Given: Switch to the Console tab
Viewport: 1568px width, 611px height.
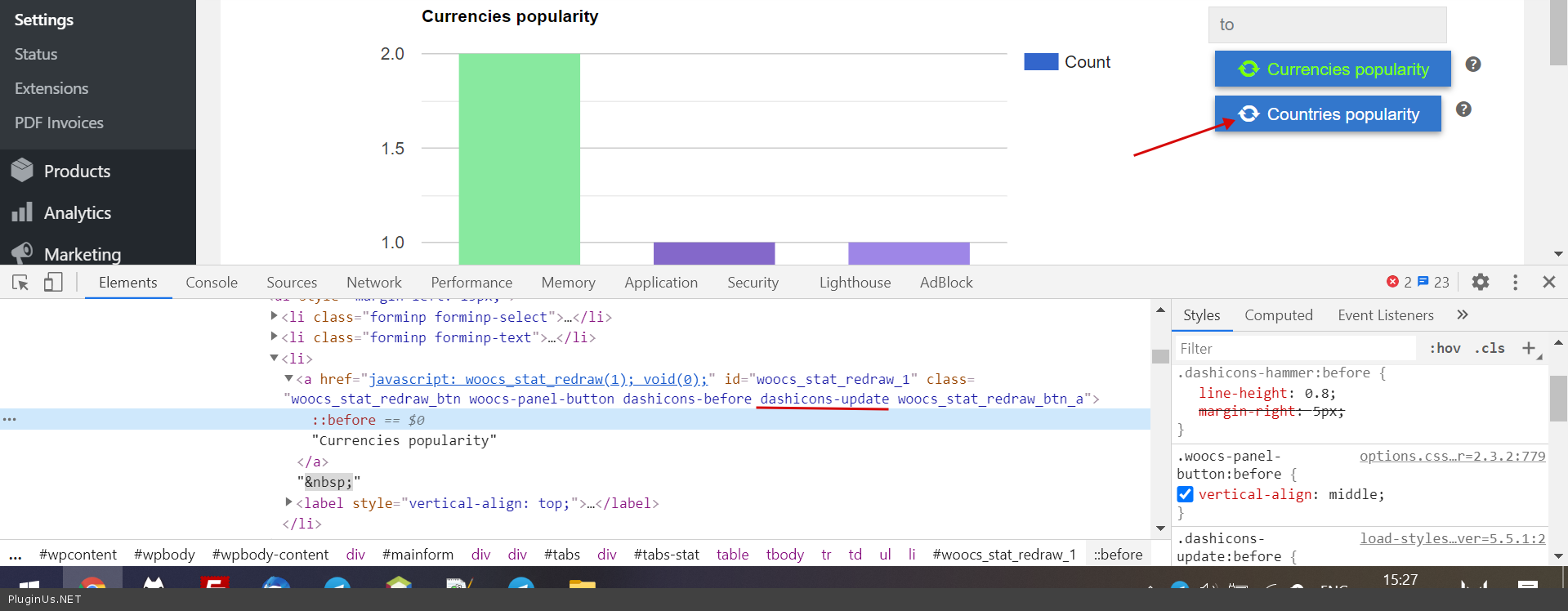Looking at the screenshot, I should (212, 283).
